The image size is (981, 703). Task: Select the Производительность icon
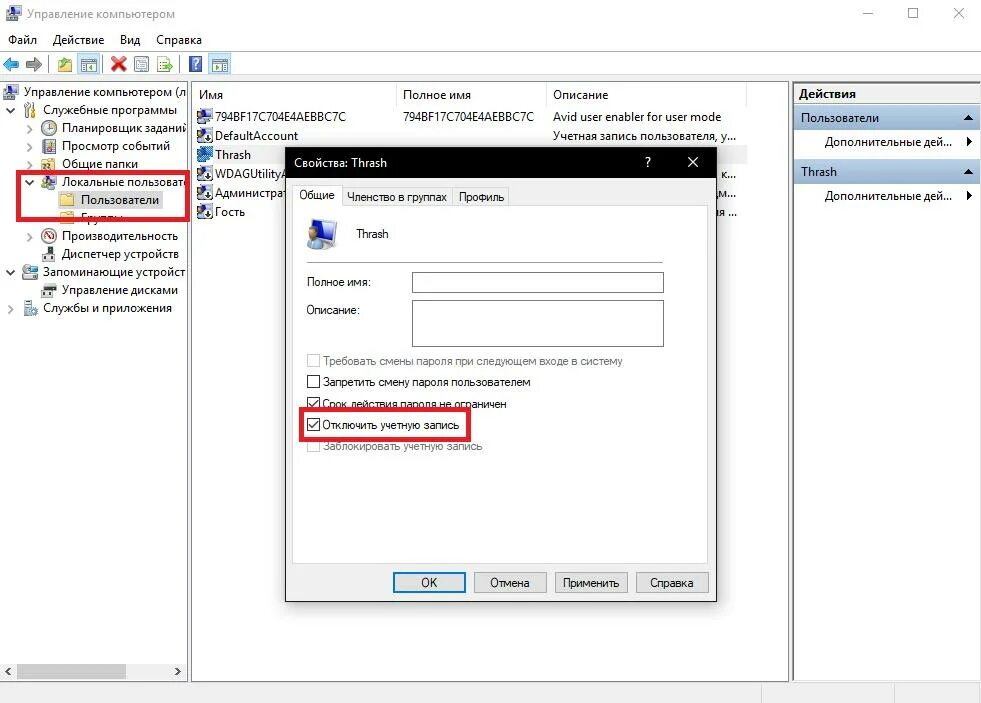(49, 236)
